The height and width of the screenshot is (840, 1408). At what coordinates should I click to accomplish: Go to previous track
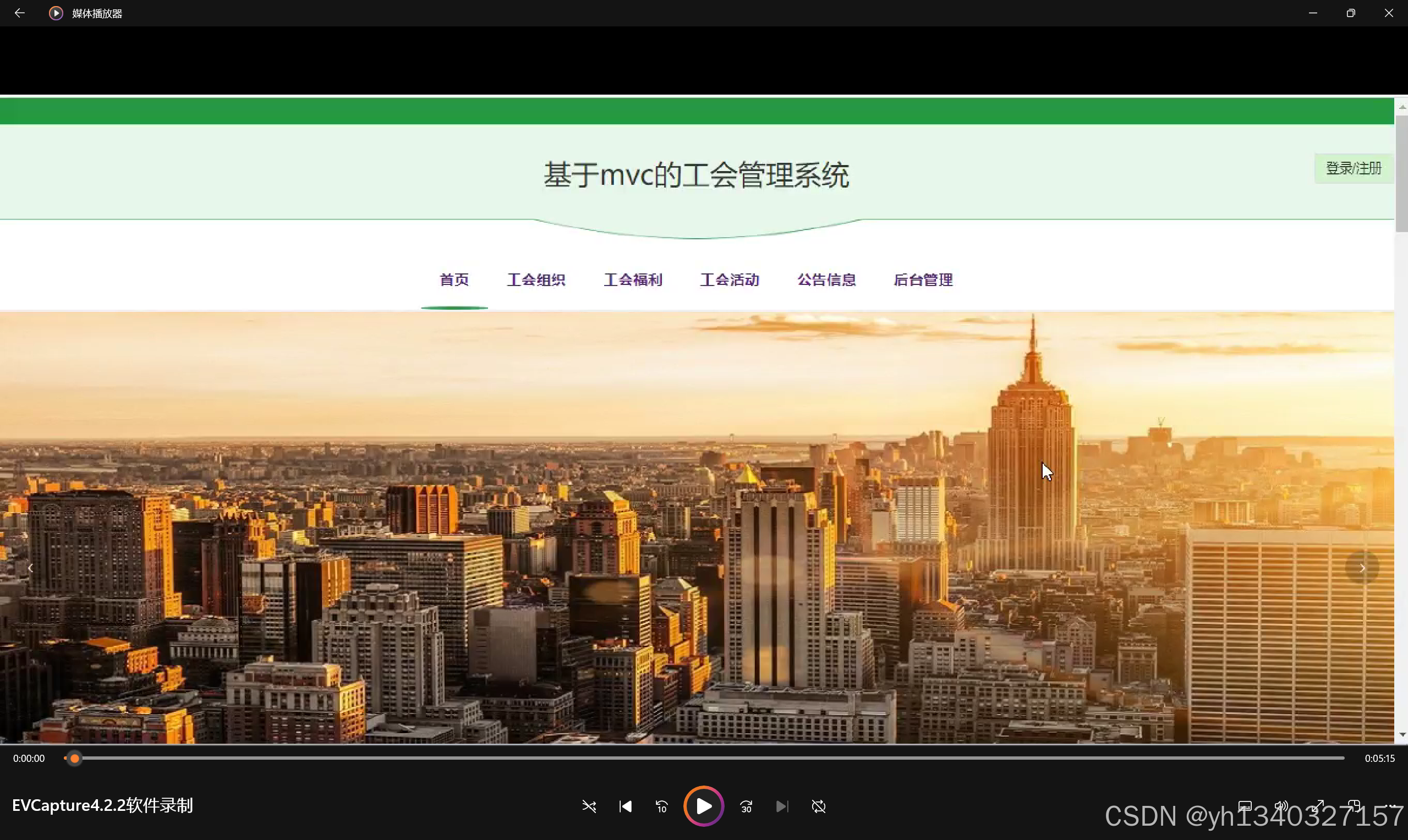click(625, 806)
